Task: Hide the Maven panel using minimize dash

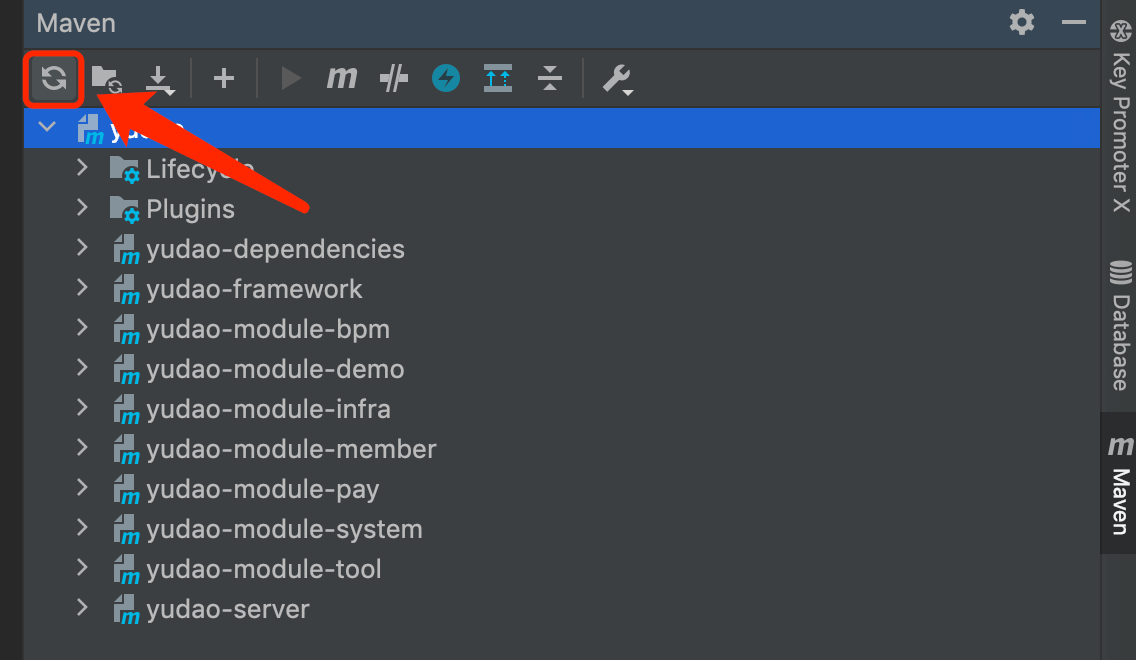Action: [x=1074, y=22]
